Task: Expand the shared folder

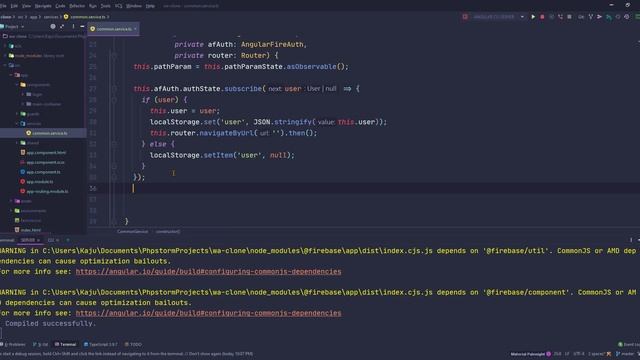Action: pyautogui.click(x=17, y=143)
